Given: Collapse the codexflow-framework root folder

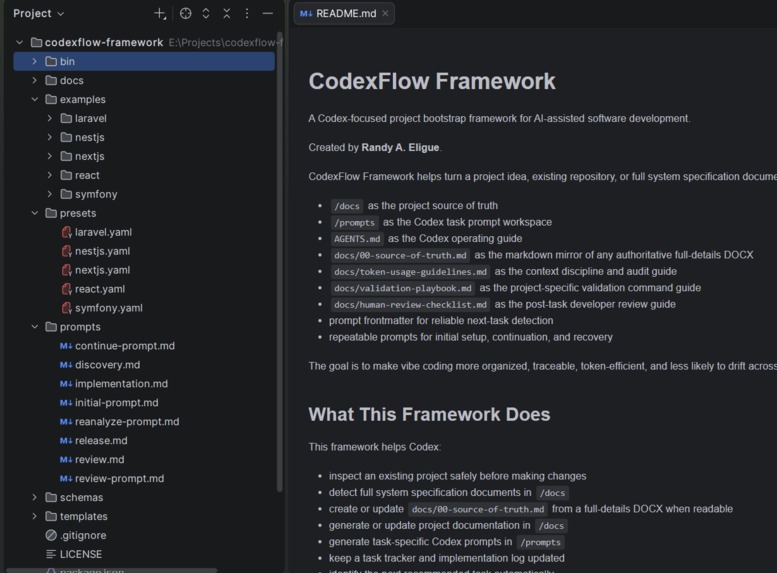Looking at the screenshot, I should pos(19,43).
